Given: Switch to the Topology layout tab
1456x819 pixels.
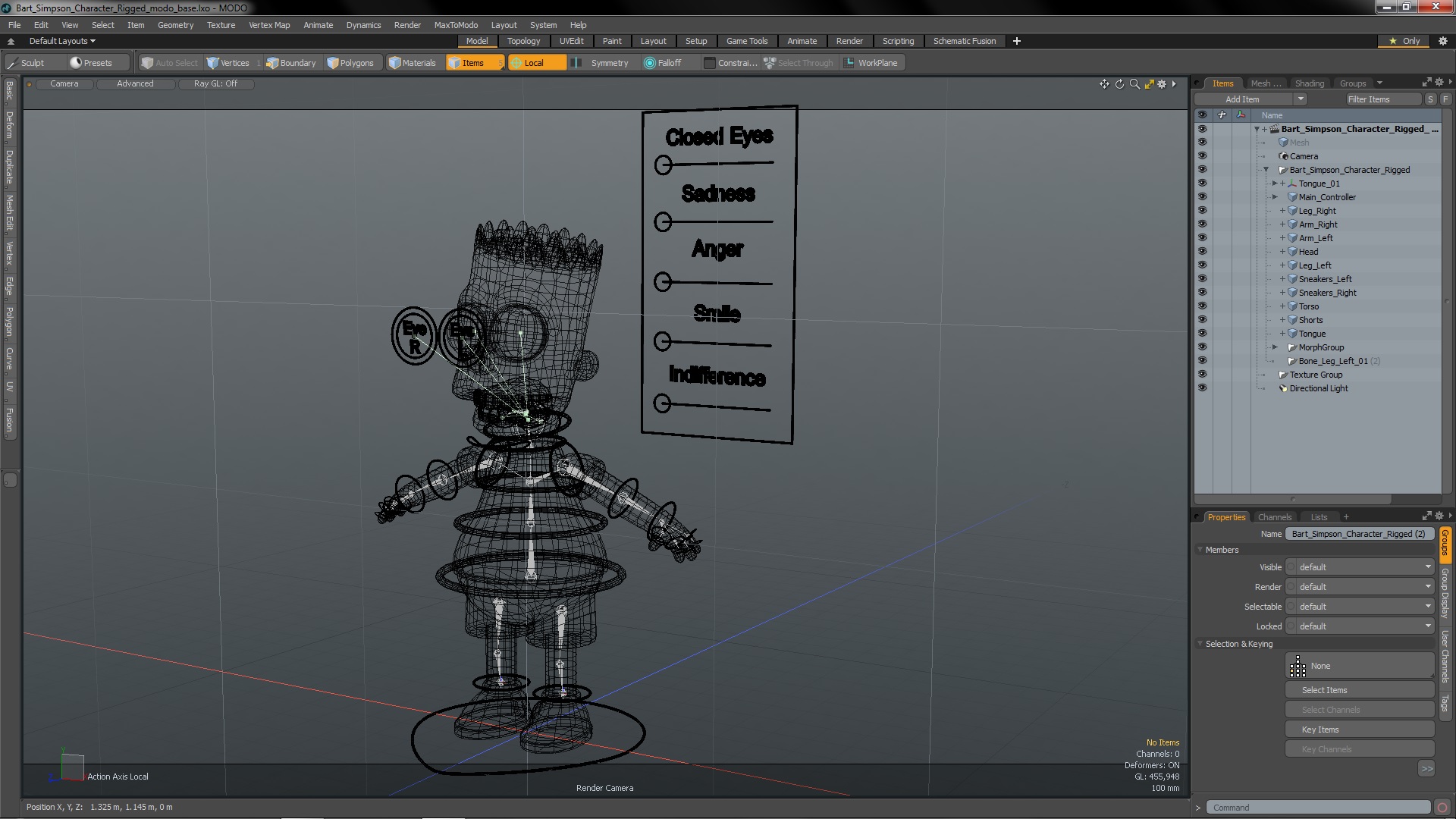Looking at the screenshot, I should [x=523, y=41].
